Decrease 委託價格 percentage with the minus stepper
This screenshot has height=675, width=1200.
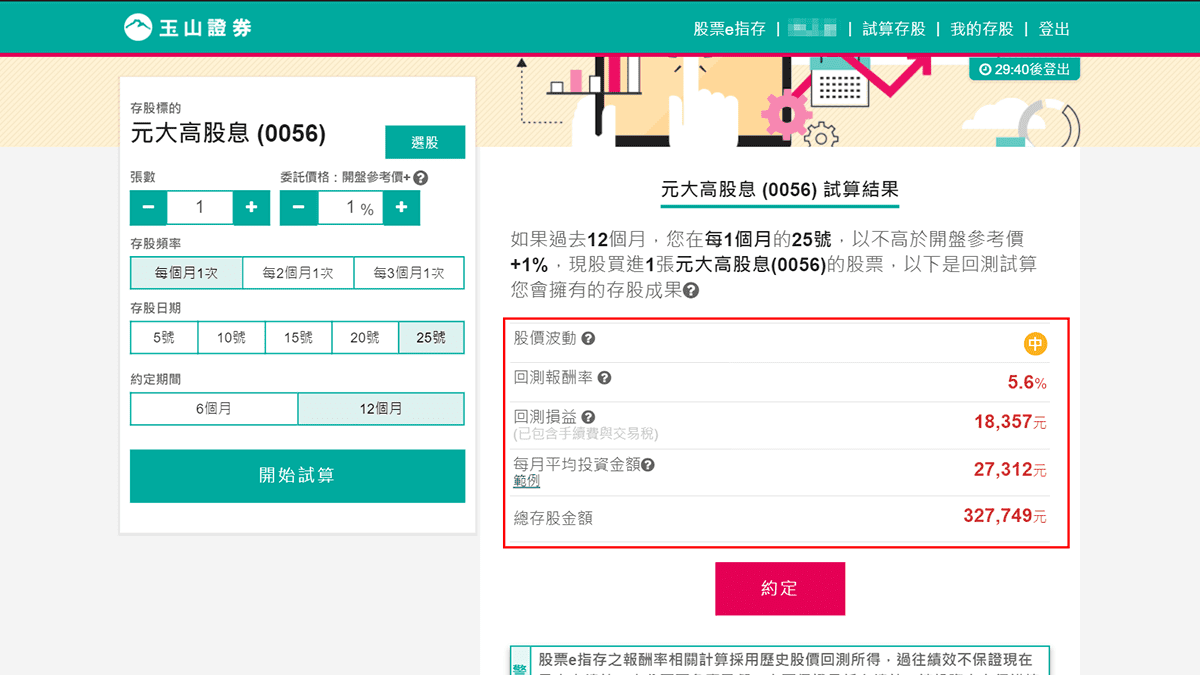click(x=298, y=207)
